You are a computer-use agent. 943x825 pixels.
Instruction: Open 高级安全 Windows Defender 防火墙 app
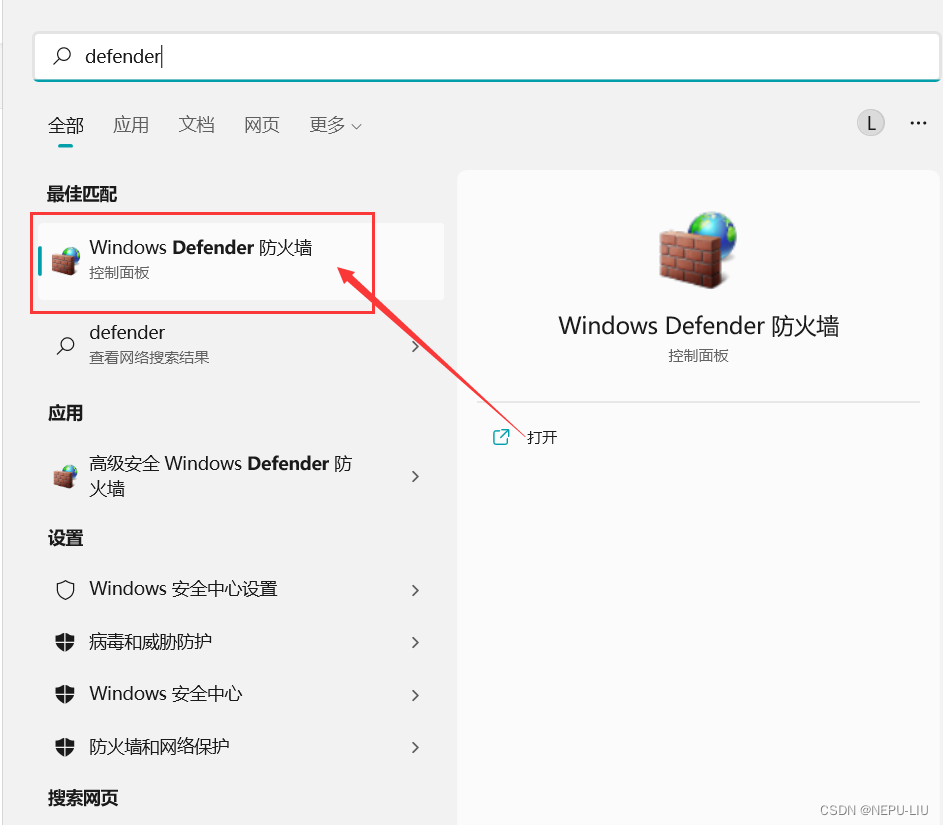click(x=241, y=476)
